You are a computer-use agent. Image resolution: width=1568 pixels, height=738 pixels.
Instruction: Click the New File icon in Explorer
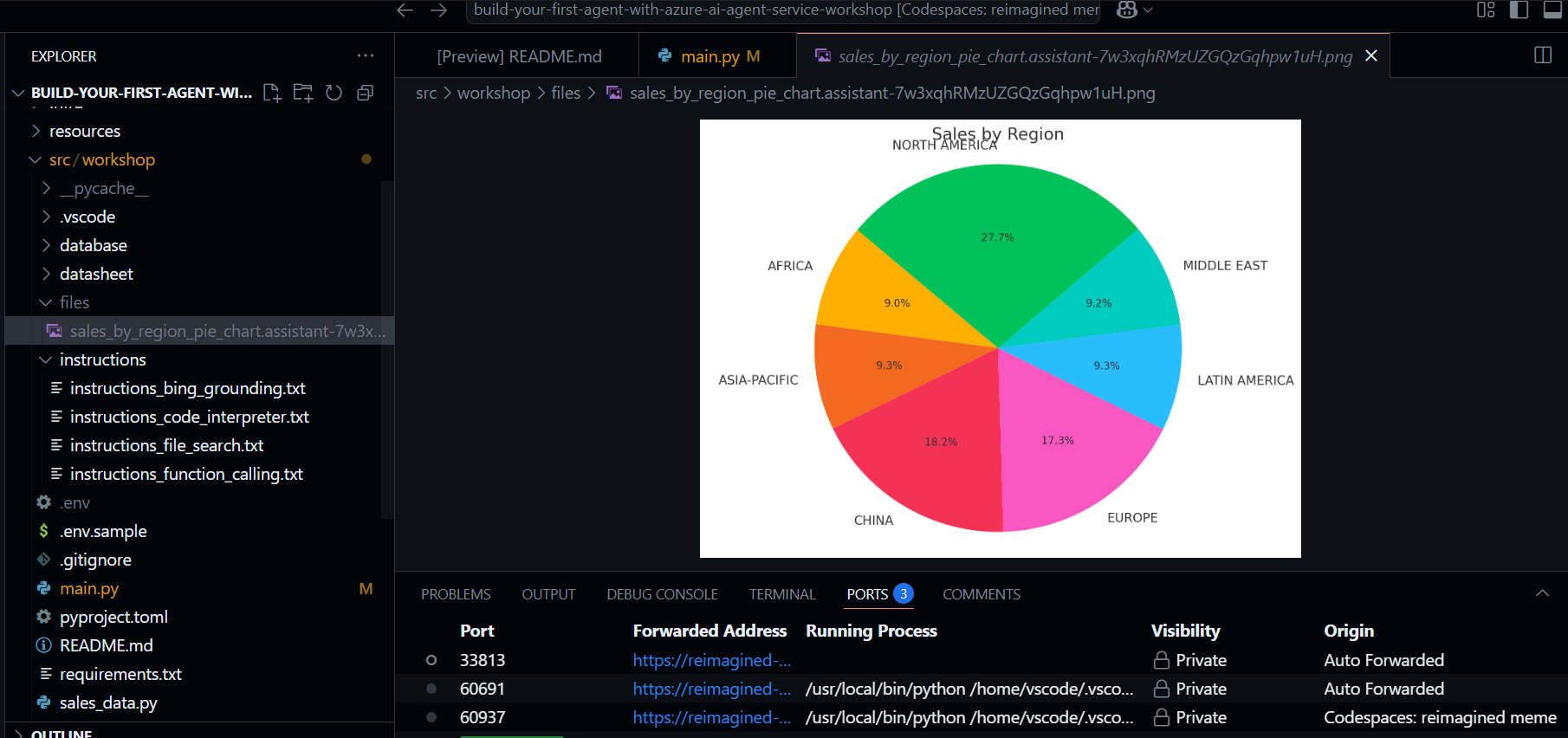pyautogui.click(x=272, y=93)
